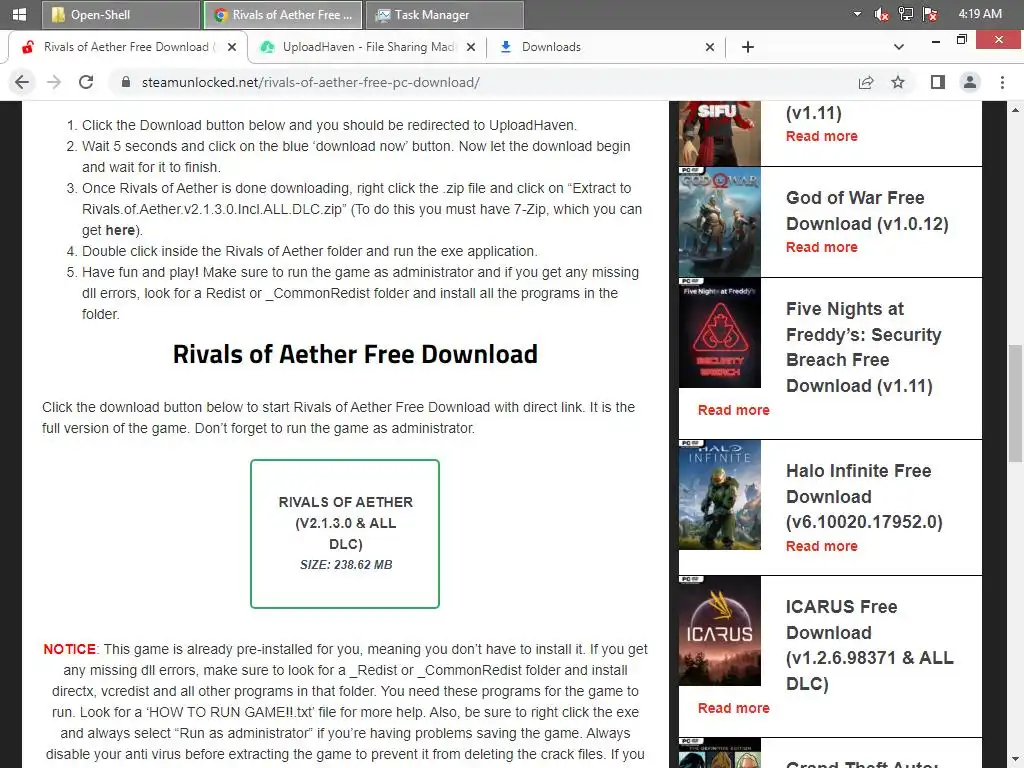
Task: Follow the 'here' 7-Zip link
Action: pos(120,231)
